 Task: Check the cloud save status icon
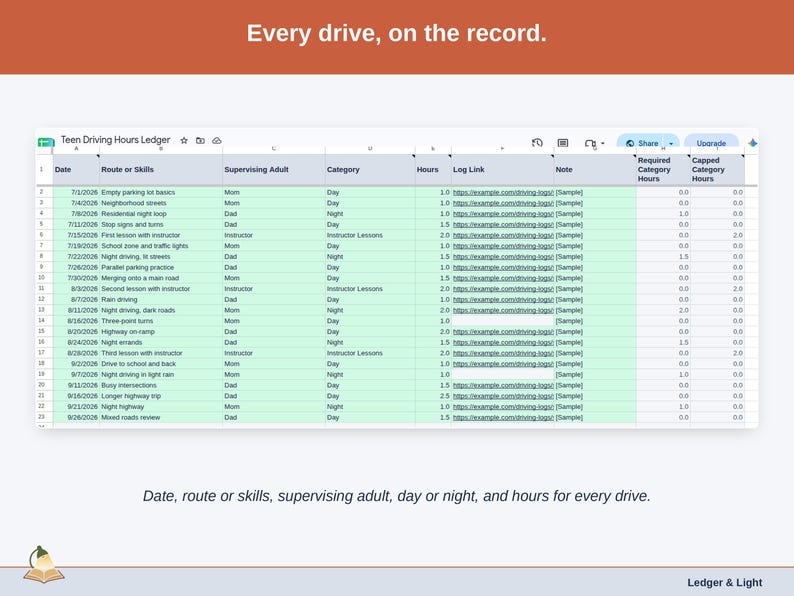point(217,140)
